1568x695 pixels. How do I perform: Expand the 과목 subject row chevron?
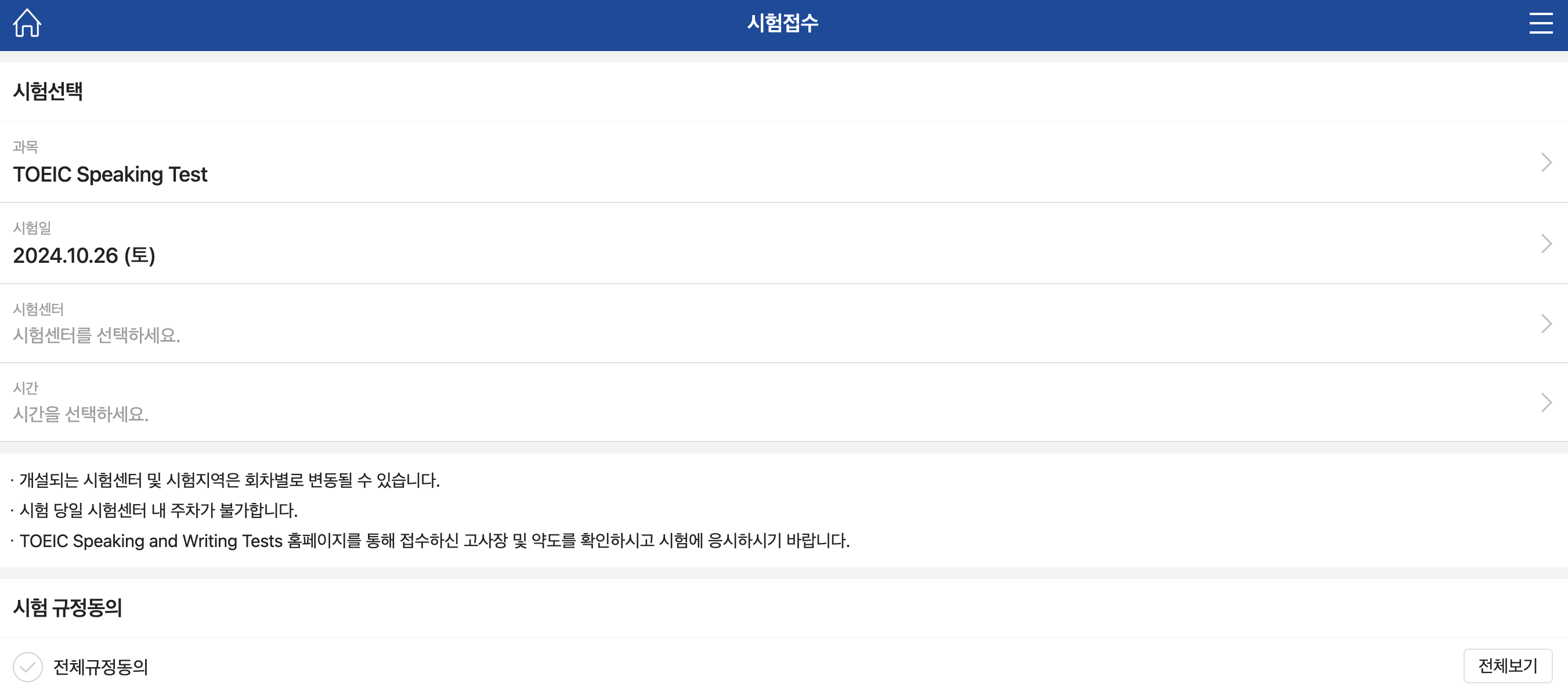pyautogui.click(x=1547, y=162)
